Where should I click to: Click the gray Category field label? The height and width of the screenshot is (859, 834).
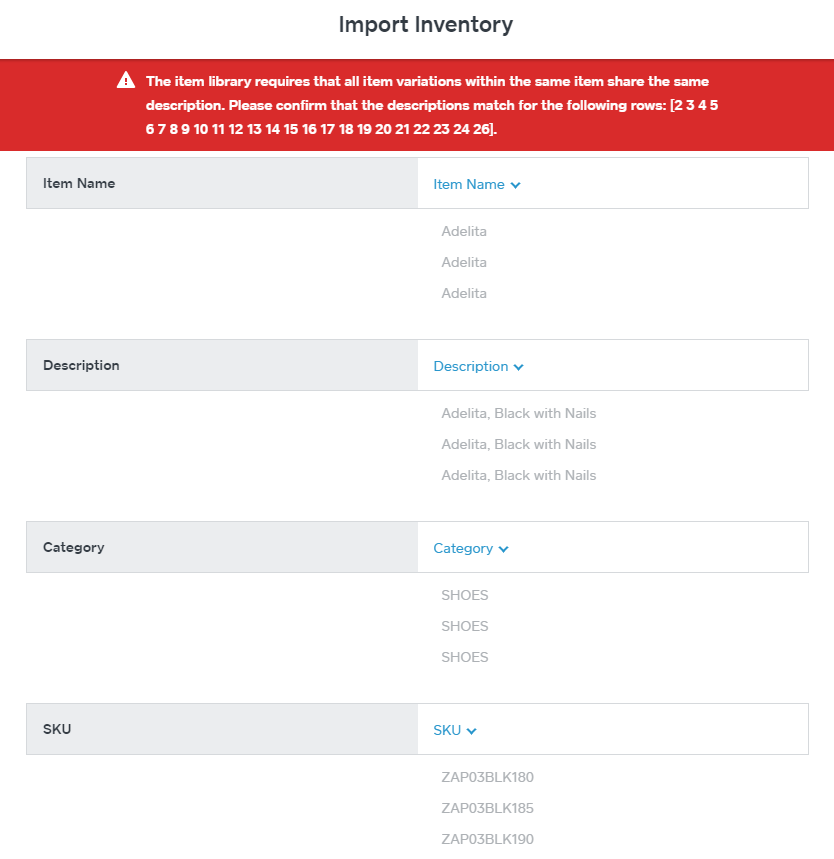pyautogui.click(x=74, y=547)
